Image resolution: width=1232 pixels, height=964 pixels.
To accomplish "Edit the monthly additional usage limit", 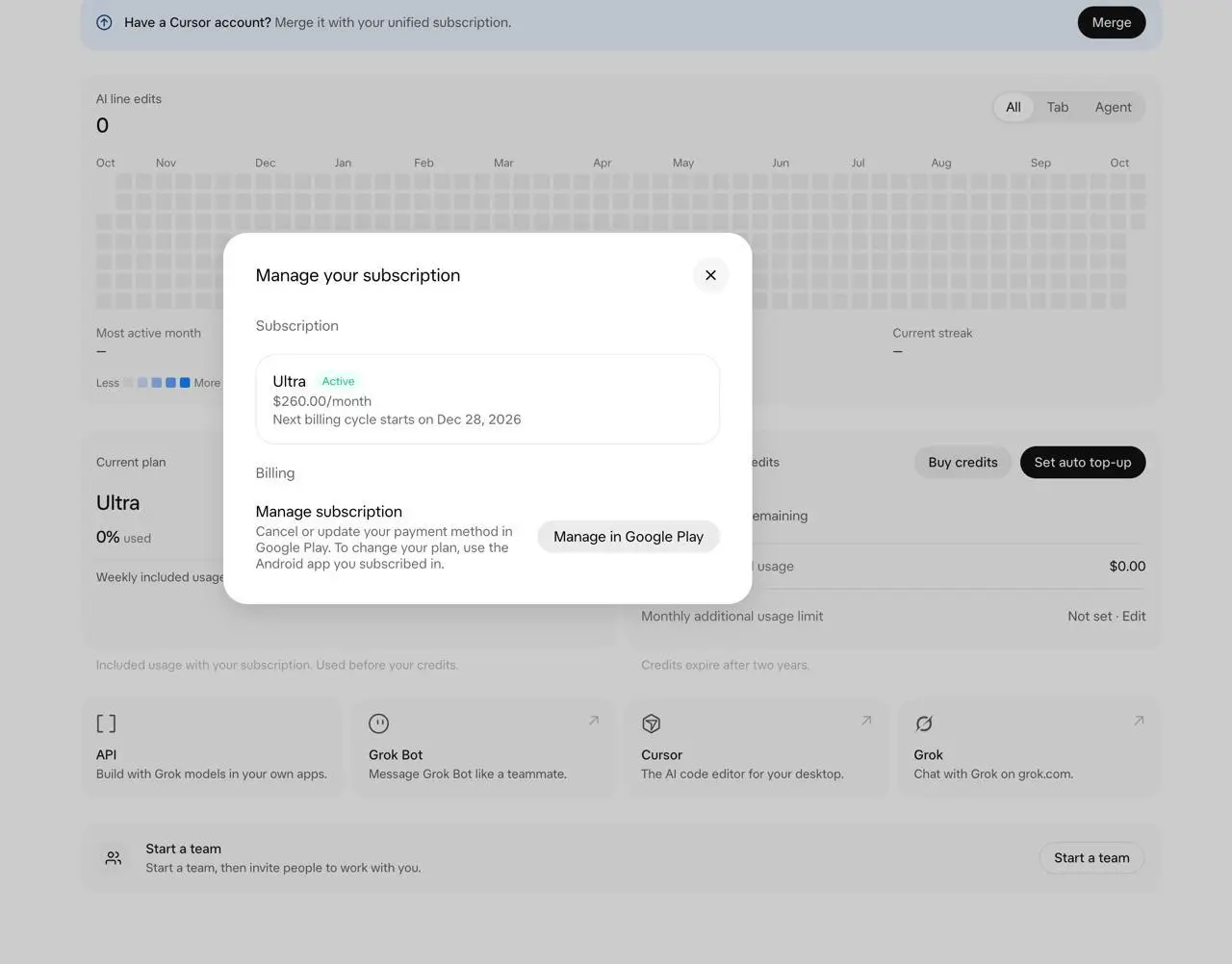I will pos(1134,617).
